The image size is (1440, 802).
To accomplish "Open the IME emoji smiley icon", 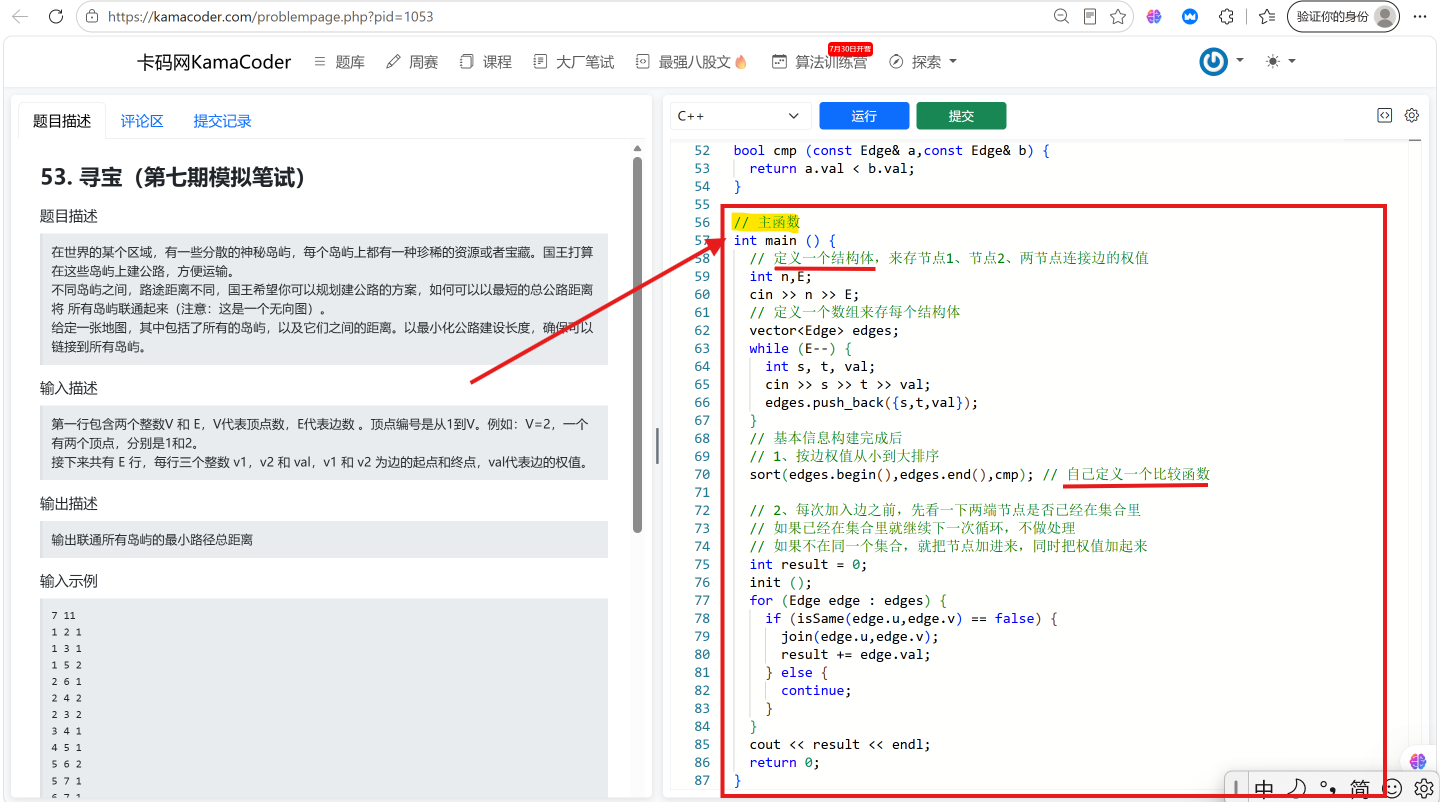I will pyautogui.click(x=1392, y=789).
